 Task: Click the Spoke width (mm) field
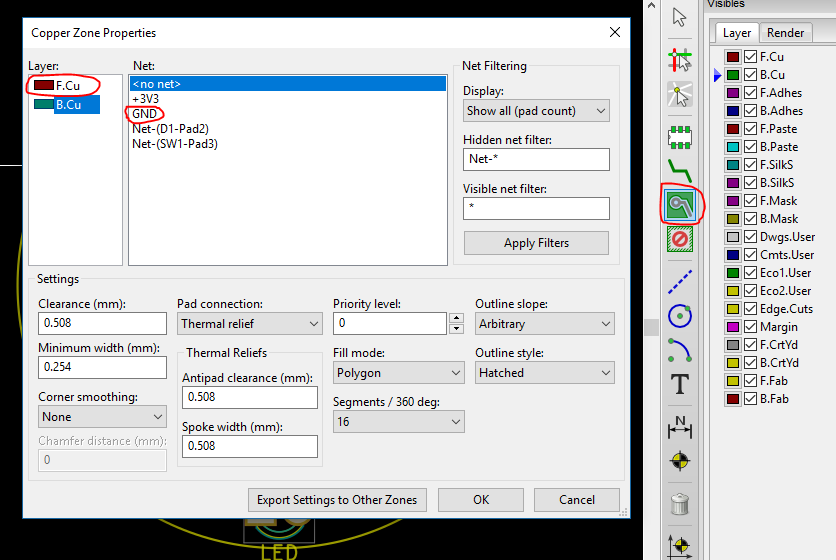click(250, 446)
